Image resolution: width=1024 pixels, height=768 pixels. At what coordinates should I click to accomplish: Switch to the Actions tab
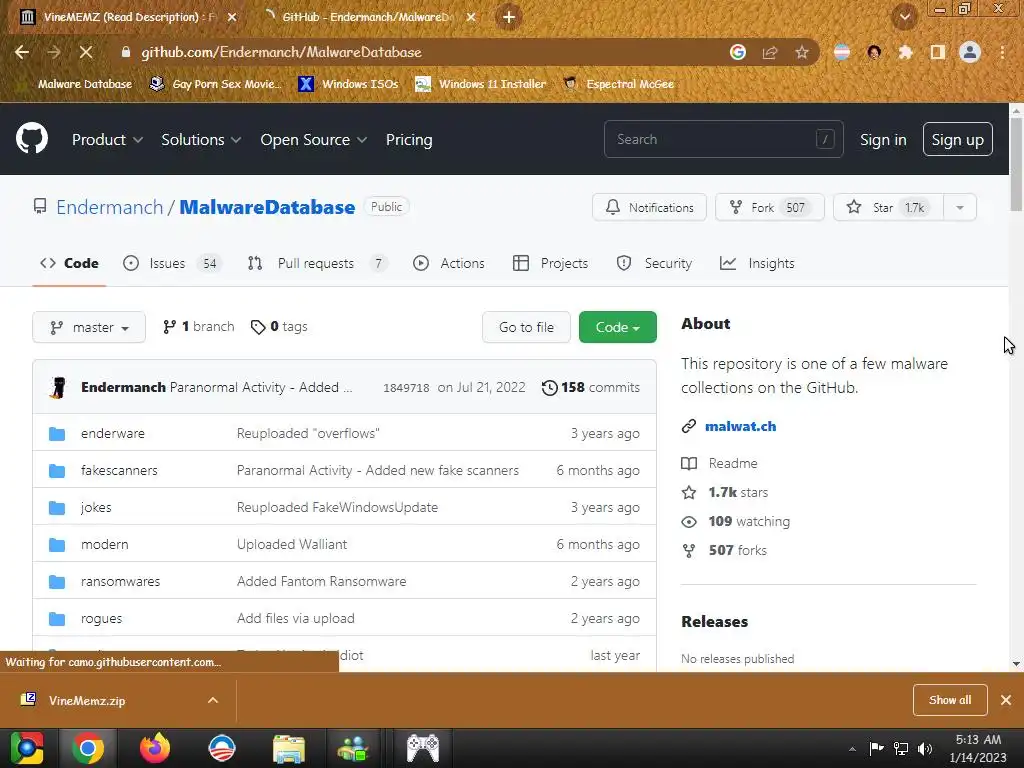(449, 263)
